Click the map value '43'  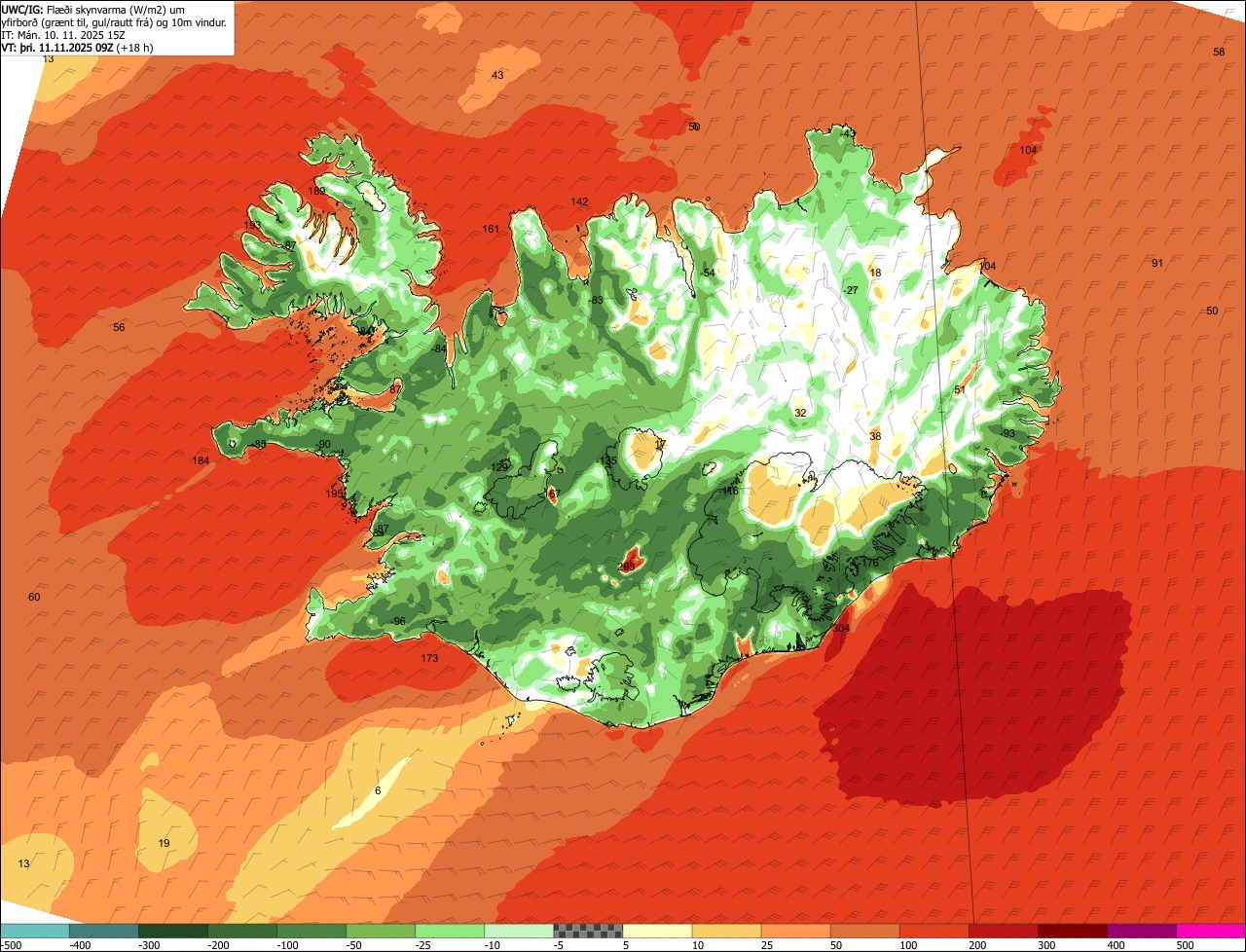click(497, 75)
